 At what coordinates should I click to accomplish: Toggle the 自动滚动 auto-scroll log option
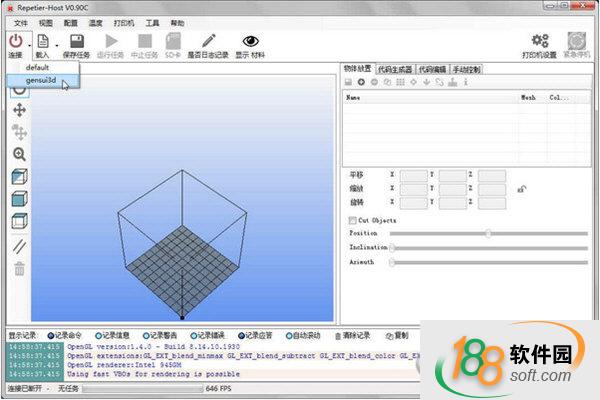pyautogui.click(x=292, y=335)
